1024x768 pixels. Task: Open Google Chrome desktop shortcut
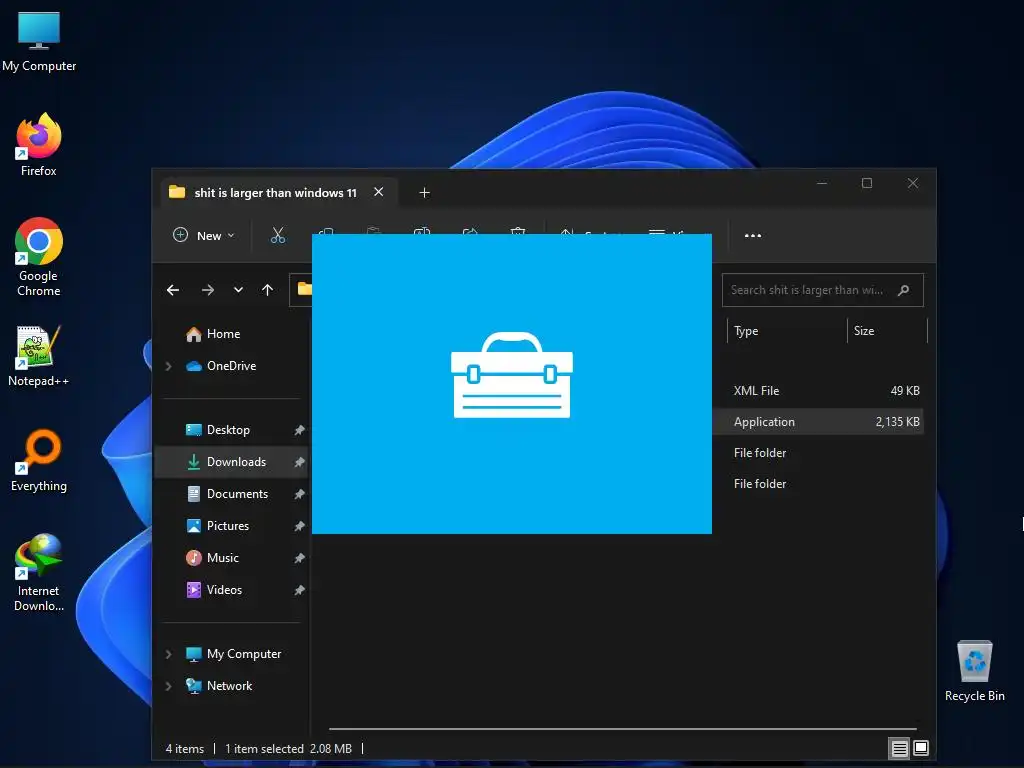pyautogui.click(x=39, y=257)
